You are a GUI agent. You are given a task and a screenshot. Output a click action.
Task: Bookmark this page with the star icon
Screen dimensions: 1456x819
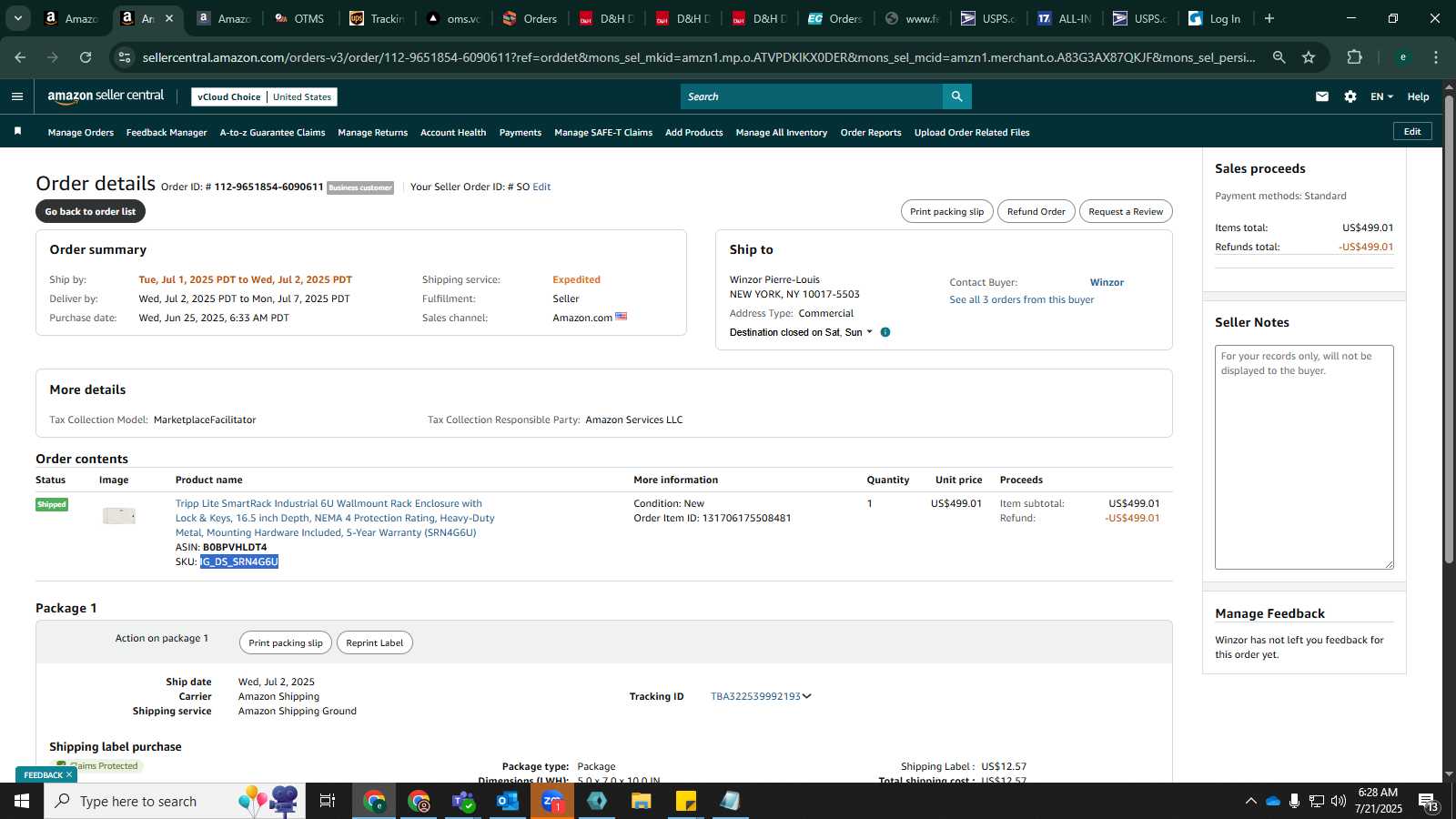[1309, 57]
